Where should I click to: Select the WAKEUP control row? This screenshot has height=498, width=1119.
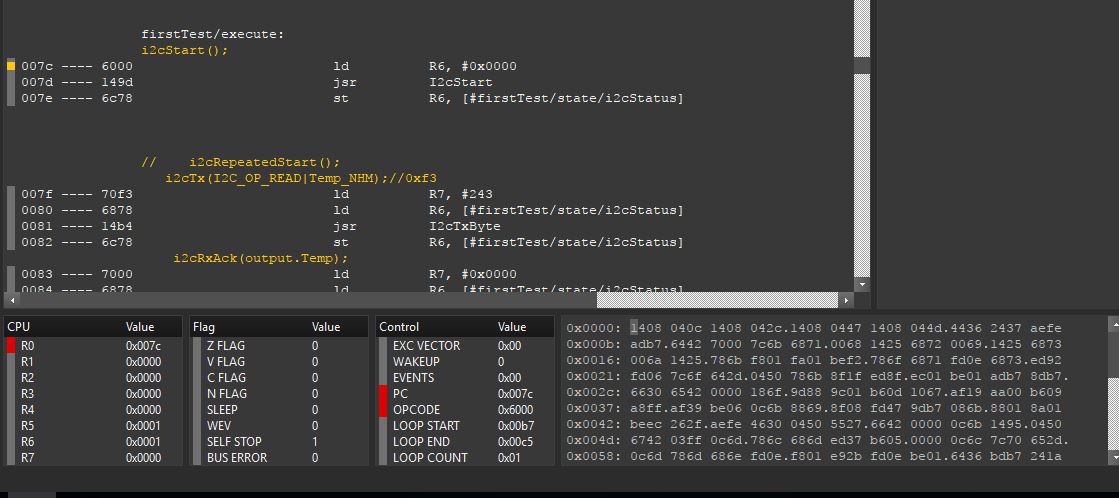465,362
